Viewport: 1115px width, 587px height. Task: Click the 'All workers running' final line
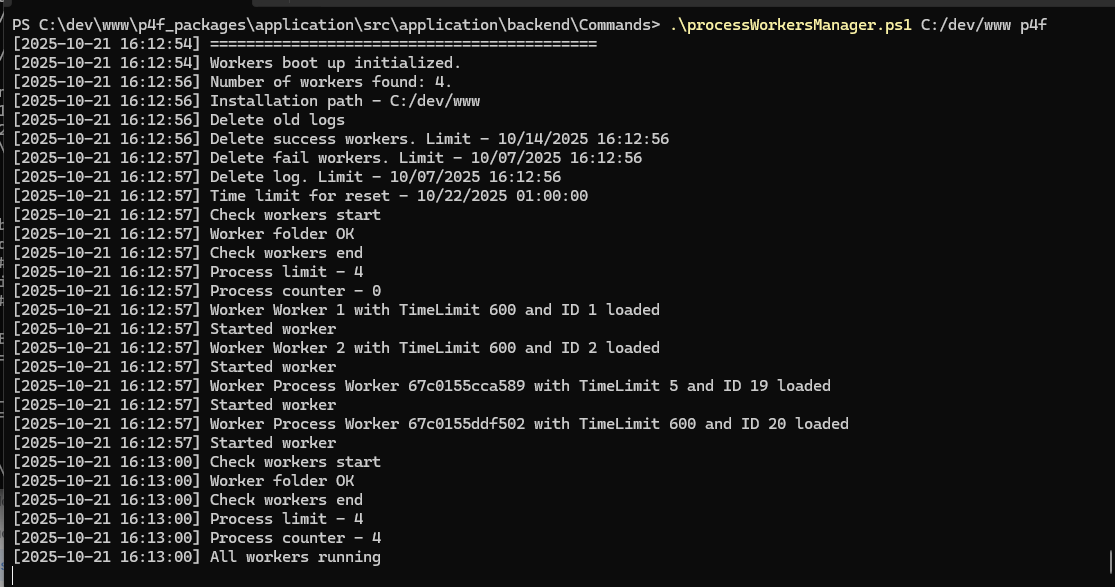click(295, 557)
